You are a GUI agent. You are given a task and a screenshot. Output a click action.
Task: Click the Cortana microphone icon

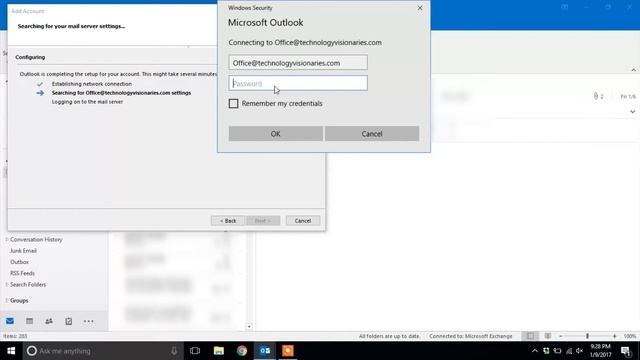point(174,351)
